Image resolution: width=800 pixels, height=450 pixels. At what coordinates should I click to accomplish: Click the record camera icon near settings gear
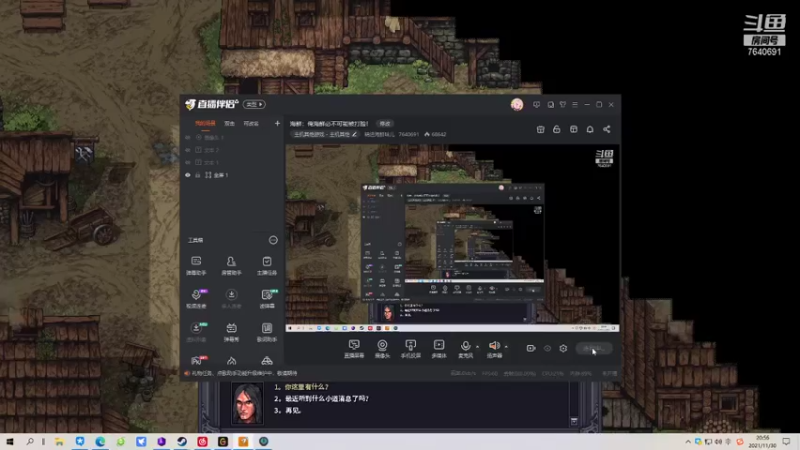click(x=531, y=348)
